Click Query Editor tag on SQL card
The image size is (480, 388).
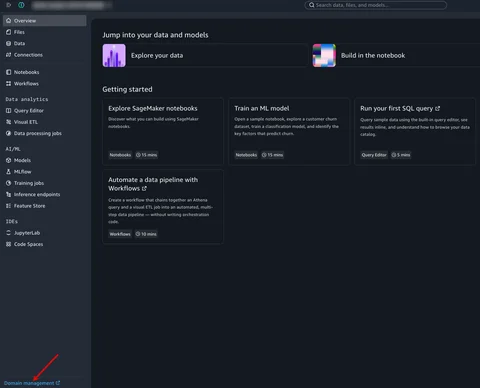coord(374,155)
